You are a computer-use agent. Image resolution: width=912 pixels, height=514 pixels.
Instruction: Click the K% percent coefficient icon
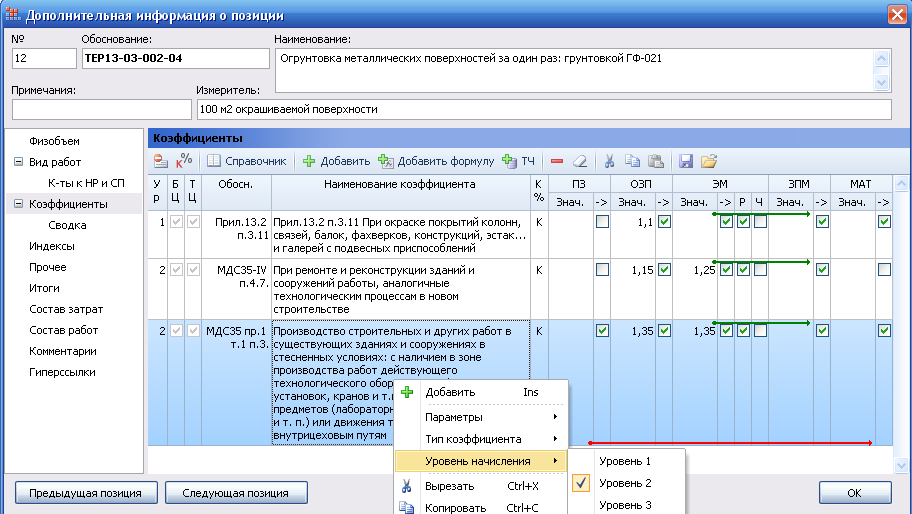point(183,161)
